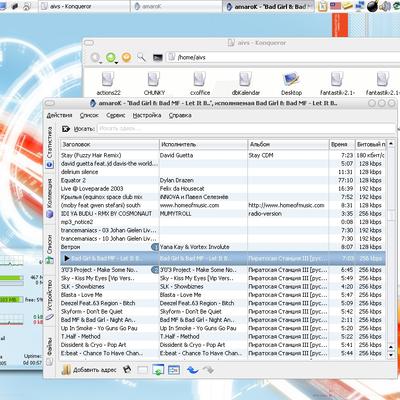The image size is (400, 400).
Task: Select the Sky - Kiss My Eyes track
Action: (x=223, y=278)
